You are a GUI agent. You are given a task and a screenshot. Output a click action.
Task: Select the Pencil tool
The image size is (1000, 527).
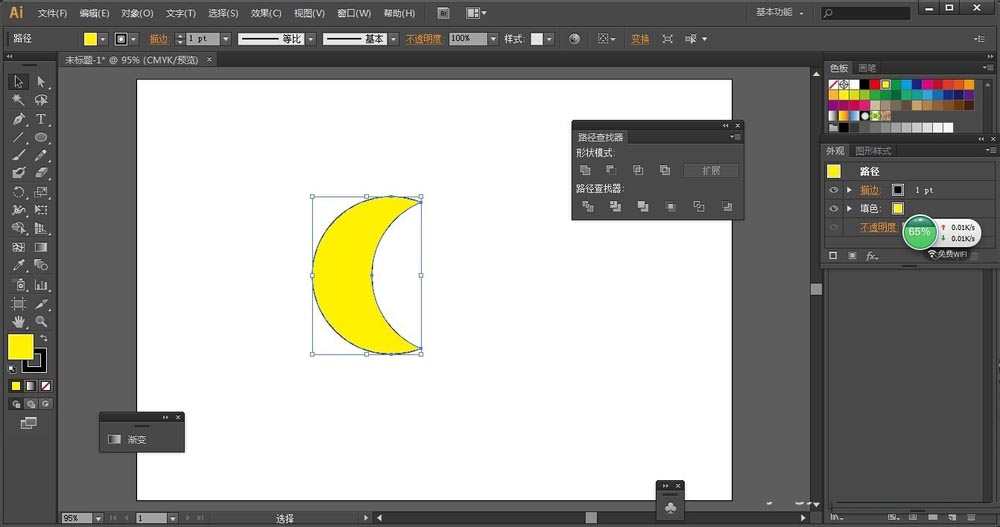[x=41, y=155]
